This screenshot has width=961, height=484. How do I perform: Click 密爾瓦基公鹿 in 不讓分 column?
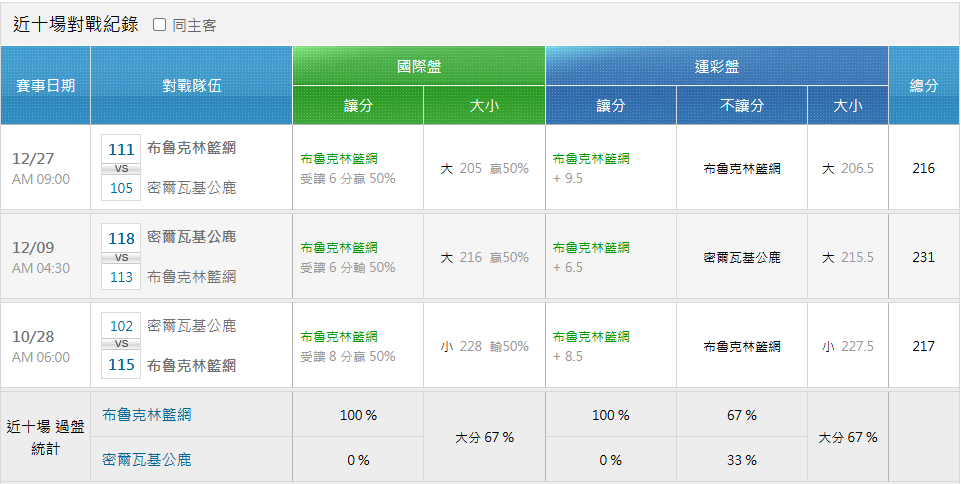tap(742, 257)
